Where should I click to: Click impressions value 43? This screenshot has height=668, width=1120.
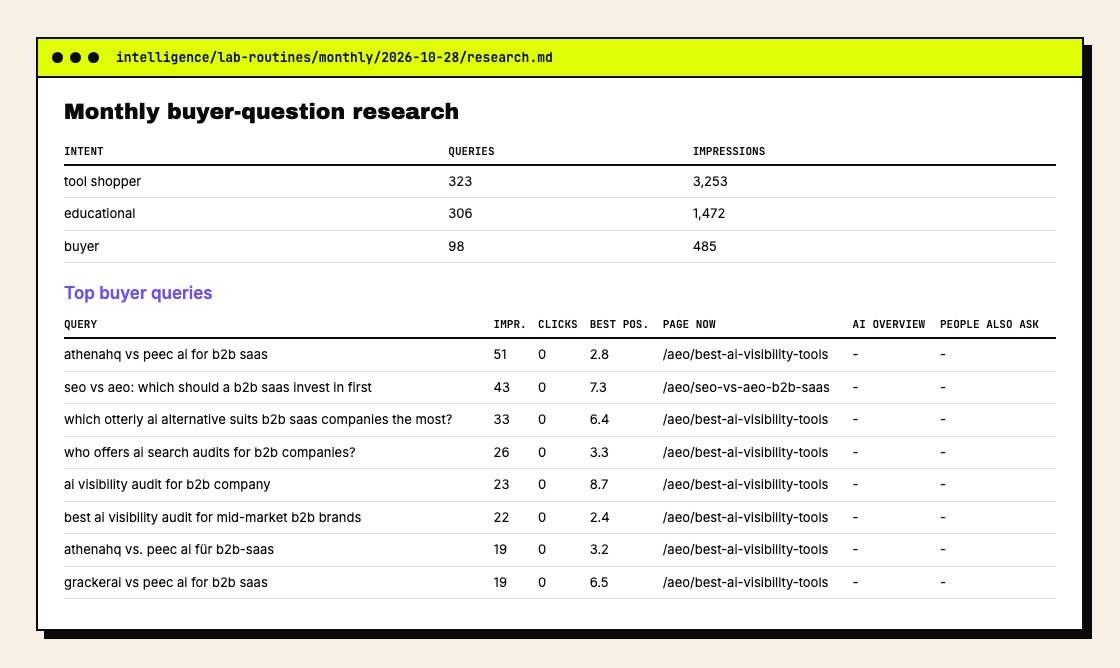[x=501, y=387]
